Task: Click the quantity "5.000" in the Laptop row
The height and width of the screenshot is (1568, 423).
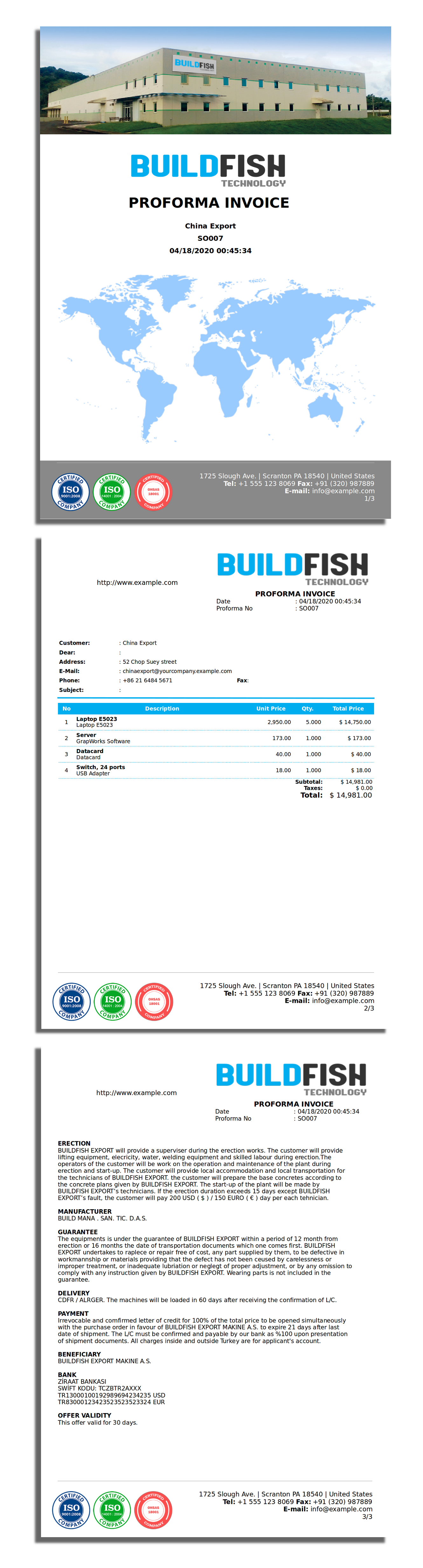Action: (x=314, y=722)
